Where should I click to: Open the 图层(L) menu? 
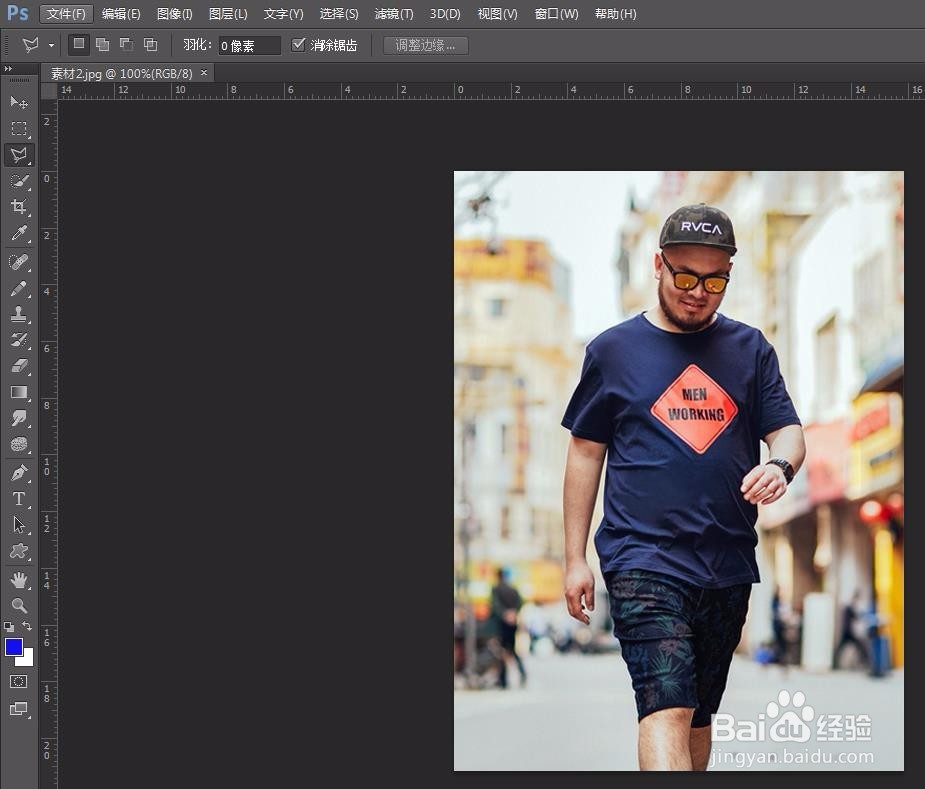point(228,14)
